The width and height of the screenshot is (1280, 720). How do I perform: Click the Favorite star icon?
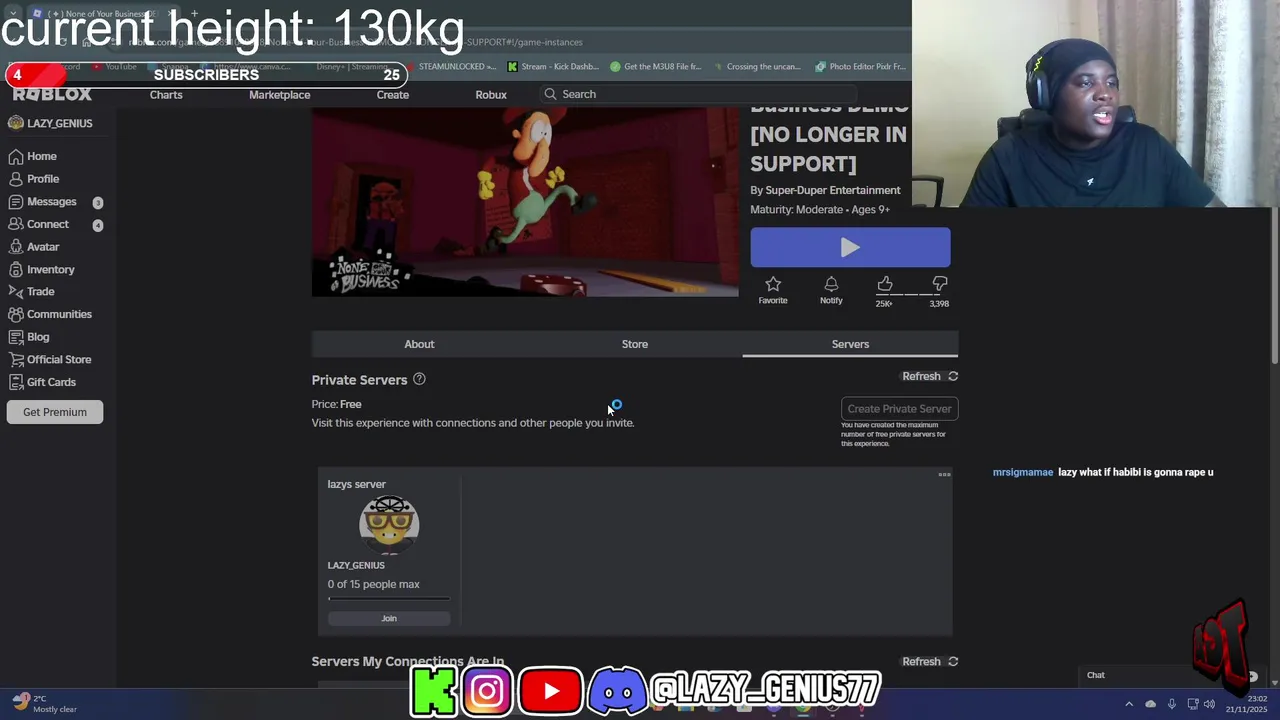pos(773,285)
